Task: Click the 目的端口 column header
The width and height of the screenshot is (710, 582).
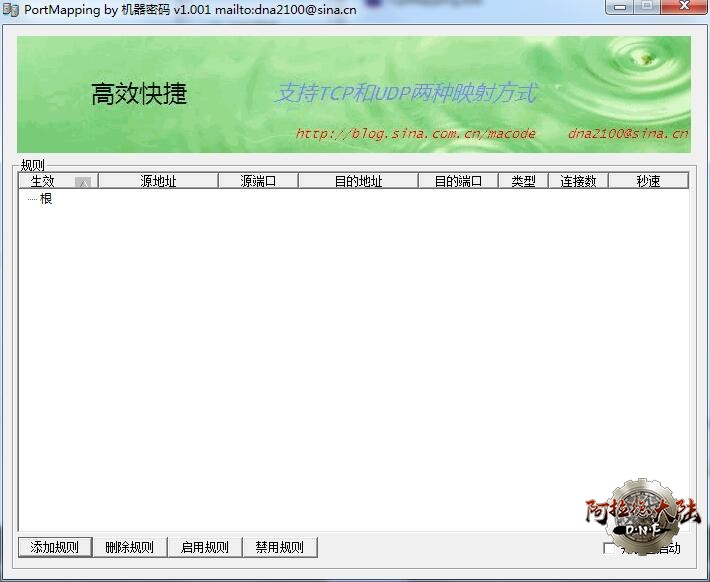Action: [x=458, y=181]
